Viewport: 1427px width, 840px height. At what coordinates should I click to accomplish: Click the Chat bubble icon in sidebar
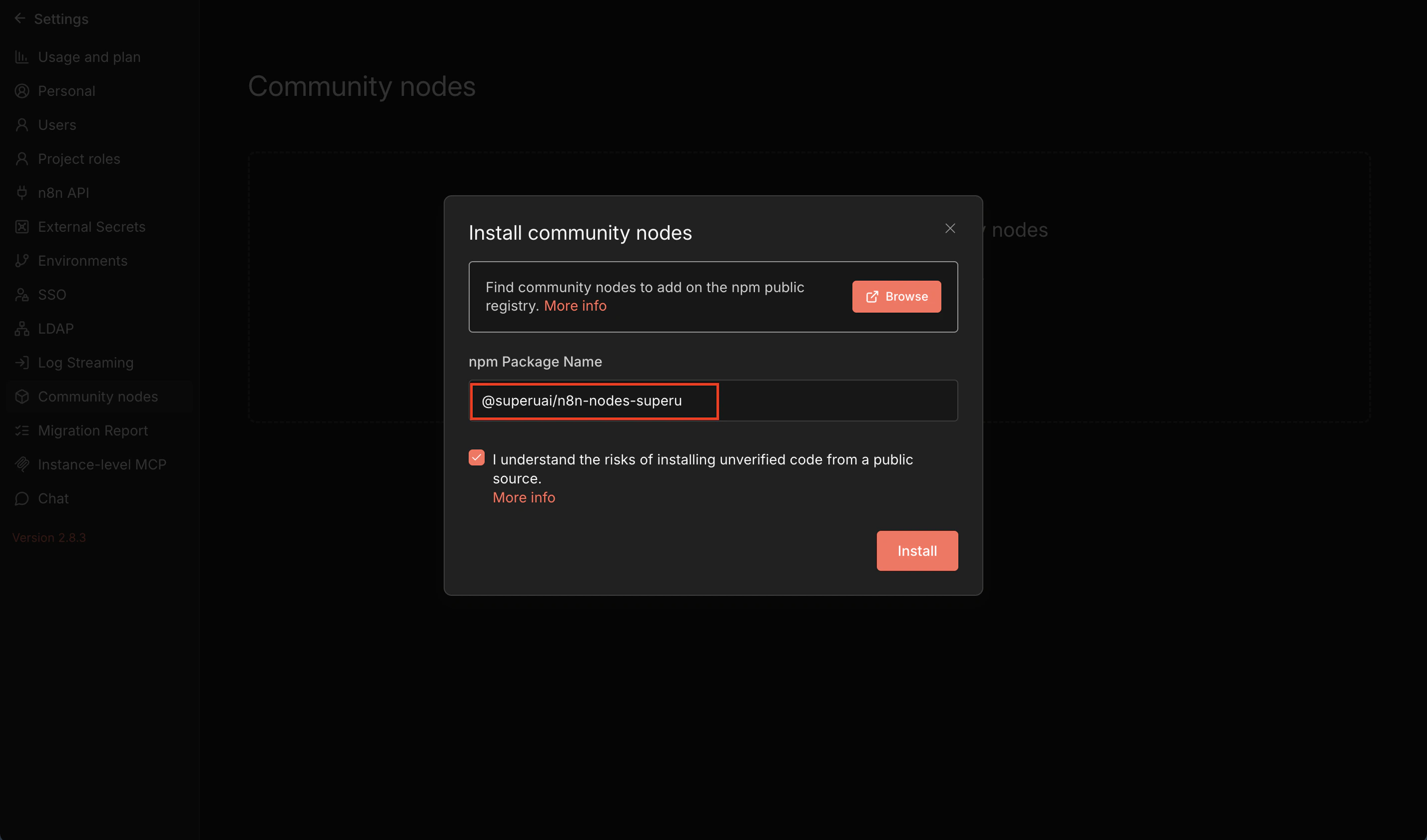pyautogui.click(x=21, y=499)
